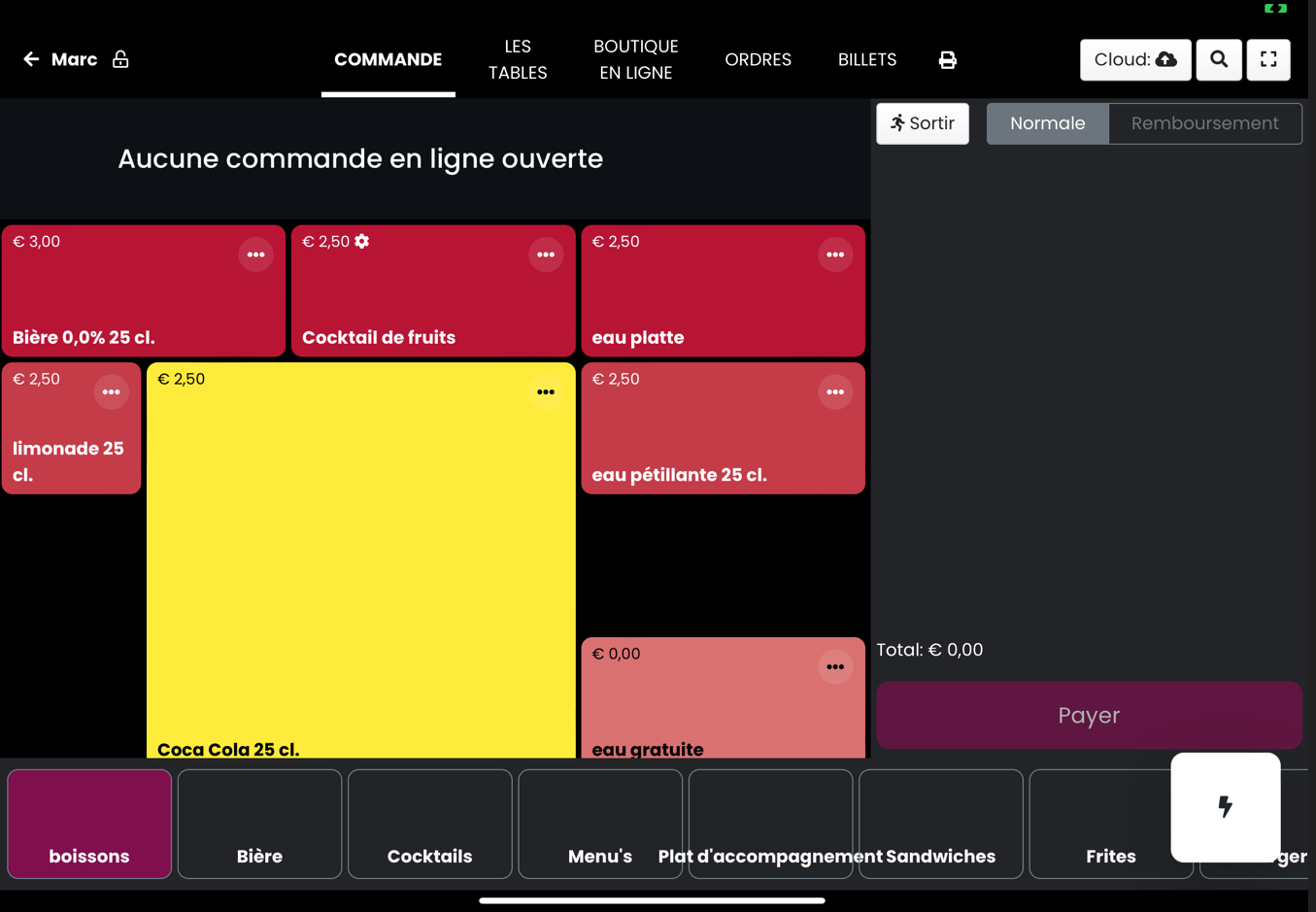Switch to LES TABLES tab
Screen dimensions: 1316x912
518,59
